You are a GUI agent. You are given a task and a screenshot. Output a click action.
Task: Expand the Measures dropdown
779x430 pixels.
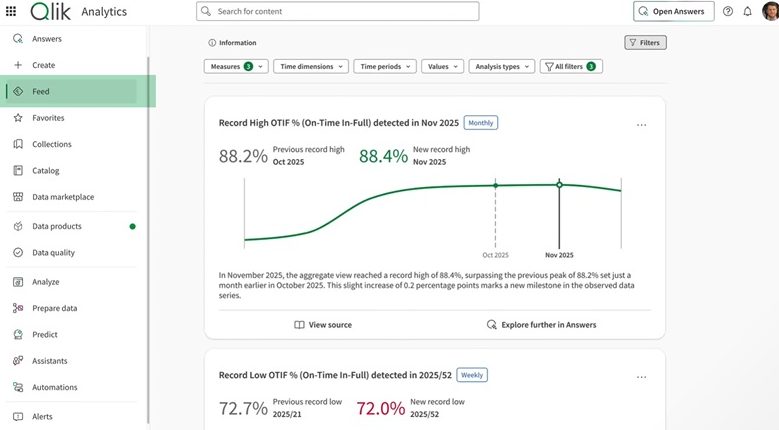click(x=236, y=67)
